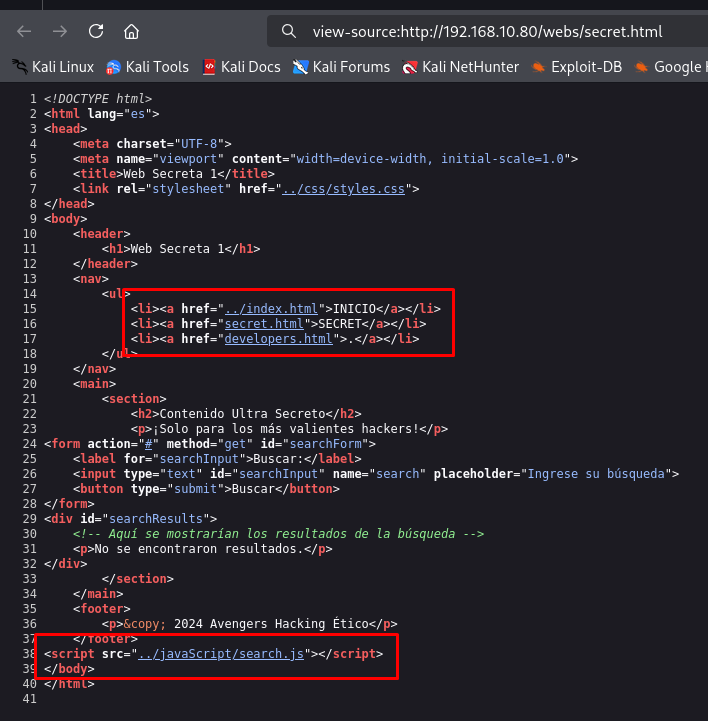The height and width of the screenshot is (721, 708).
Task: Click the Kali Tools bookmark icon
Action: tap(113, 68)
